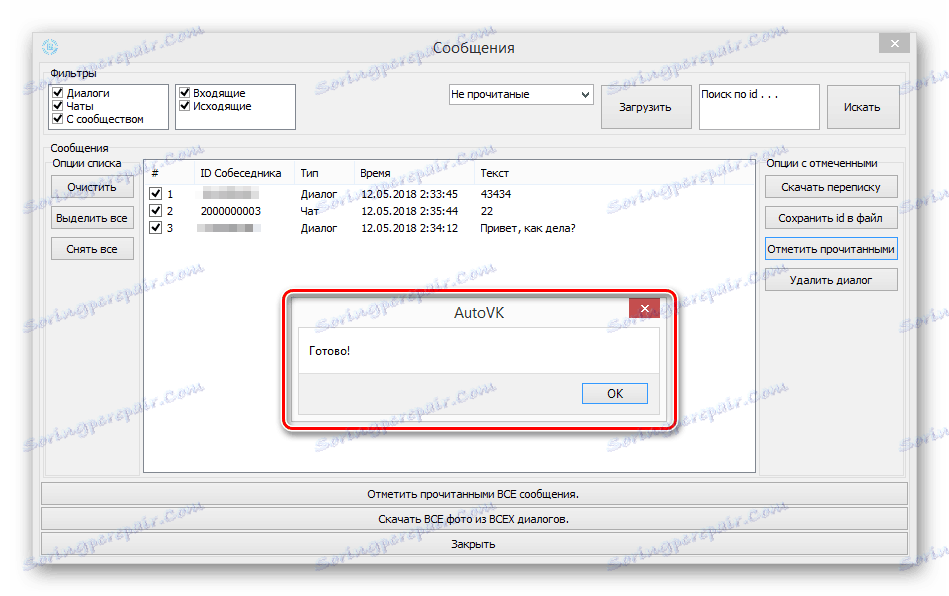Select text Привет, как дела?
The width and height of the screenshot is (949, 596).
coord(528,228)
